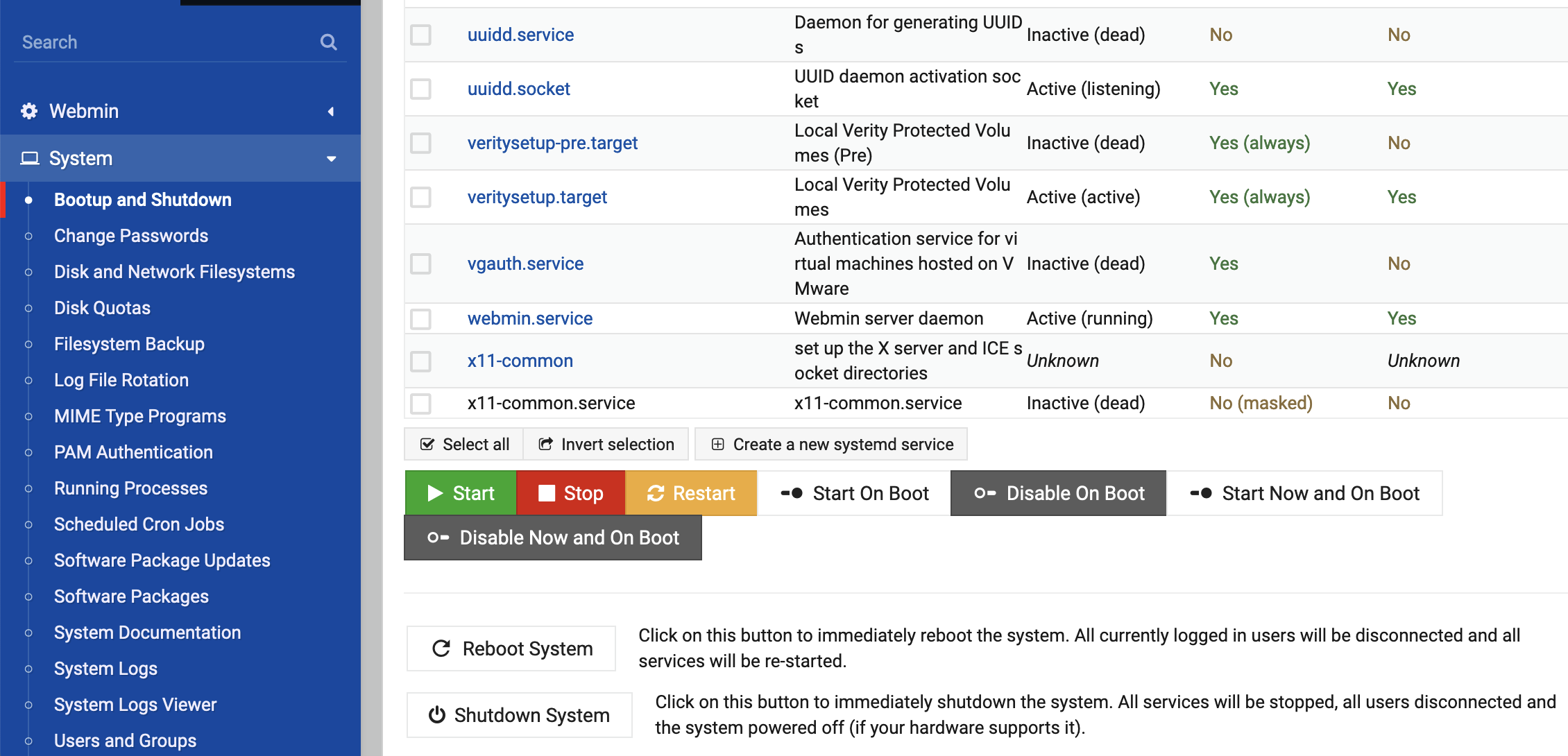The height and width of the screenshot is (756, 1568).
Task: Open Scheduled Cron Jobs
Action: pos(139,524)
